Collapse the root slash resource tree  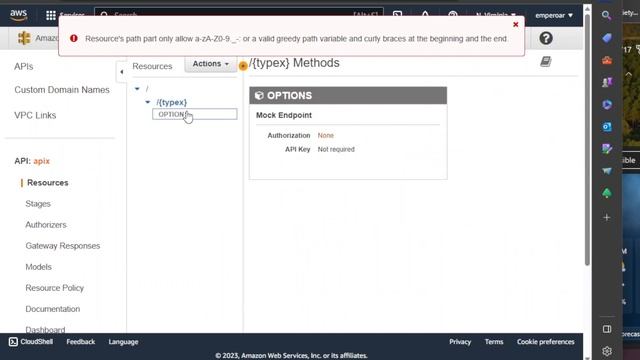(137, 89)
